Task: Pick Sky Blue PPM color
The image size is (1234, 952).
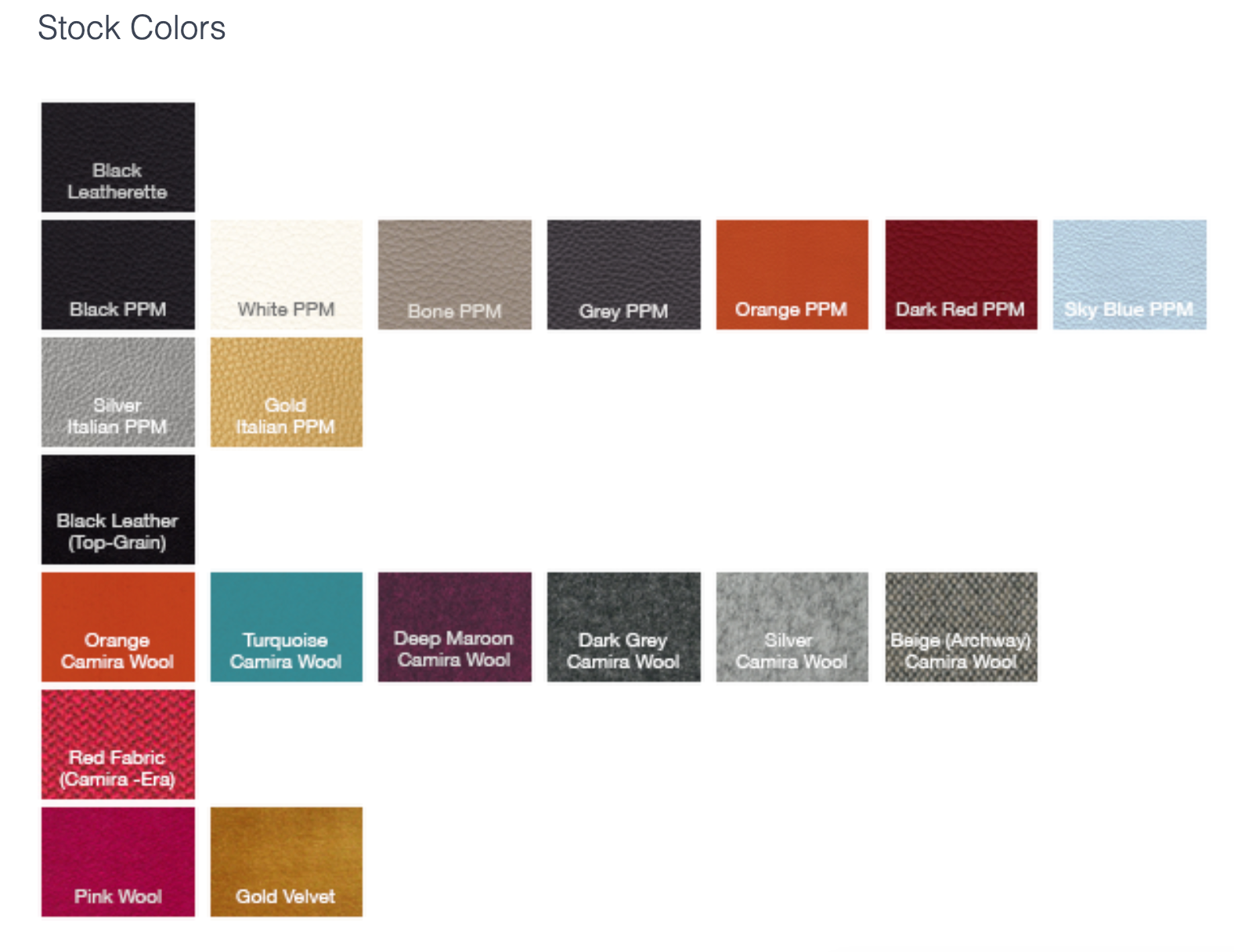Action: coord(1130,275)
